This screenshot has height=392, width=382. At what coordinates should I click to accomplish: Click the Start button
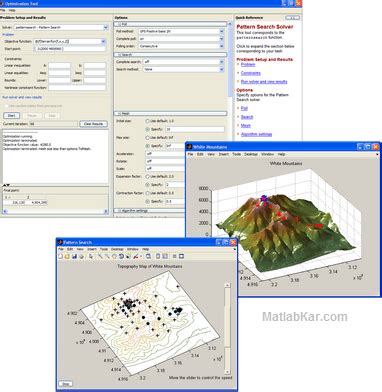pos(11,116)
